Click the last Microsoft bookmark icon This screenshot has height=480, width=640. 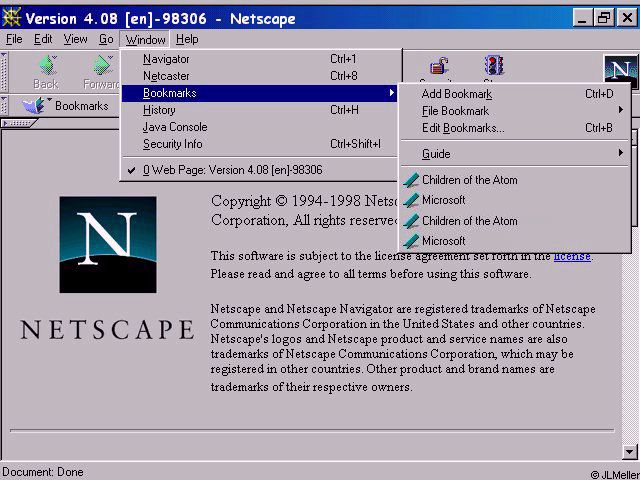click(411, 241)
